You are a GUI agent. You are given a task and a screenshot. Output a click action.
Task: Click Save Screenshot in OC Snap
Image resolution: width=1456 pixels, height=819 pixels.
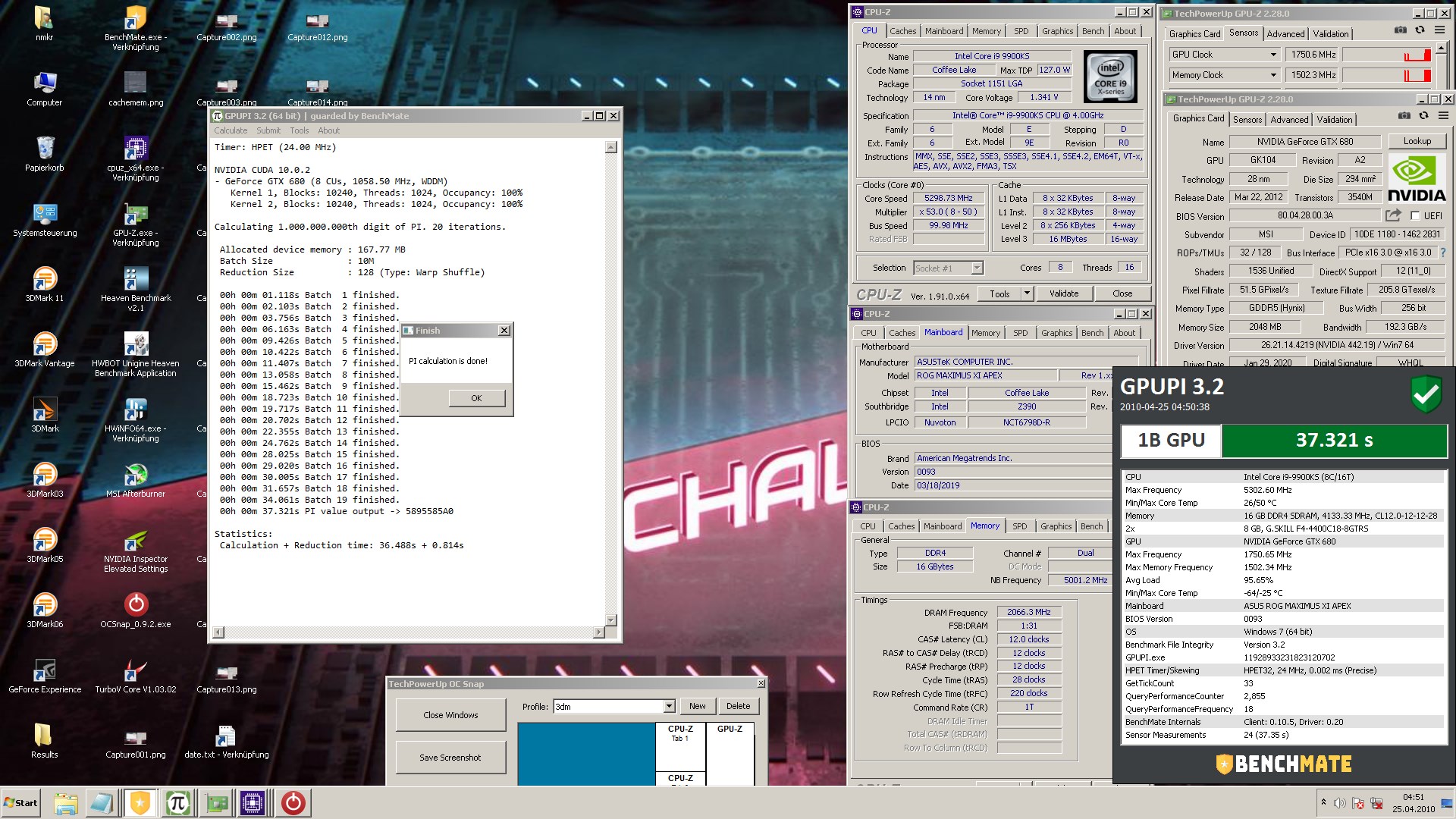450,758
